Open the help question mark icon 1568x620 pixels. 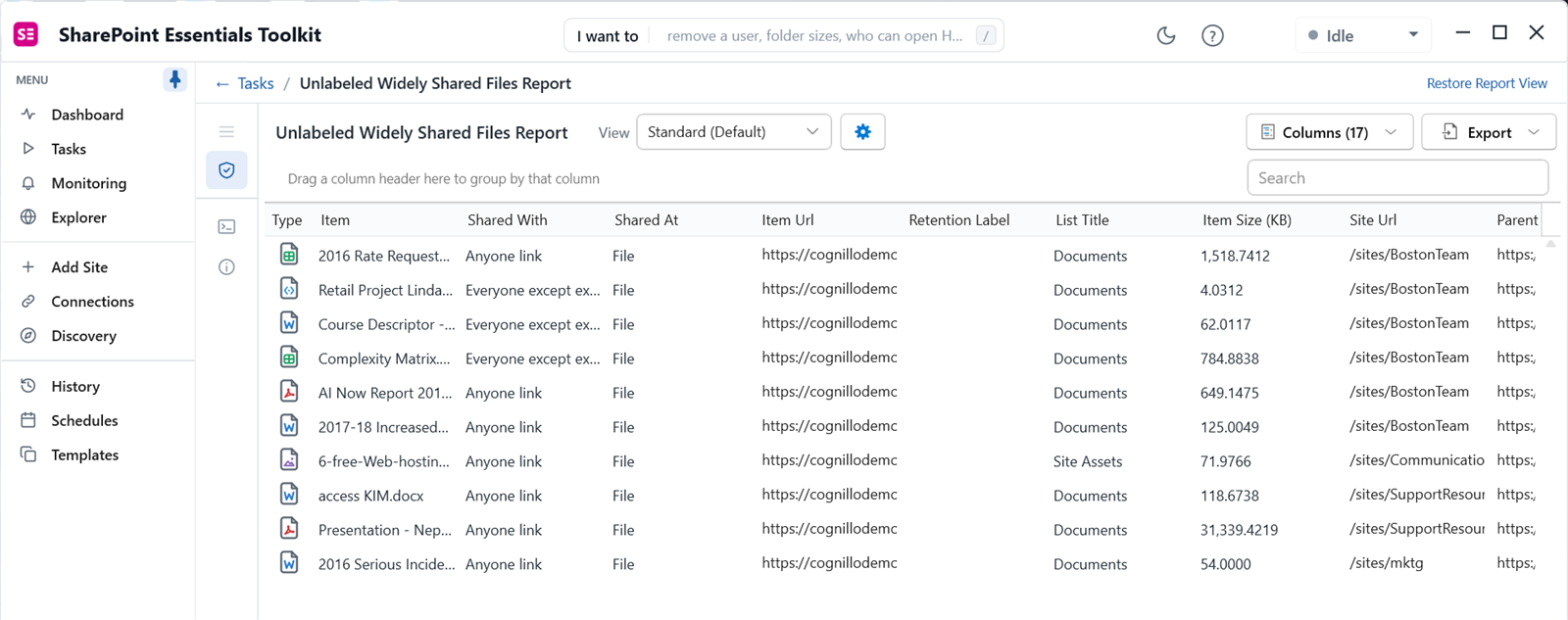(x=1212, y=35)
